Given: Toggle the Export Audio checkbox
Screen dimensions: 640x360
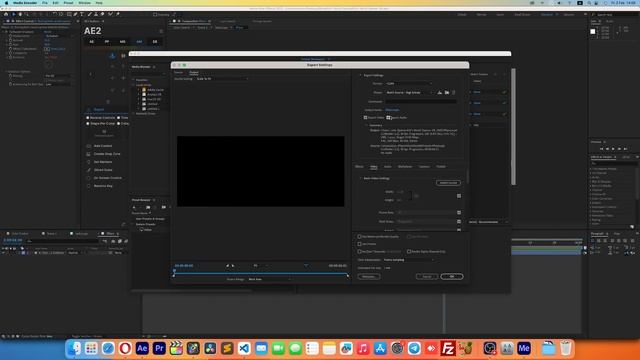Looking at the screenshot, I should (388, 118).
